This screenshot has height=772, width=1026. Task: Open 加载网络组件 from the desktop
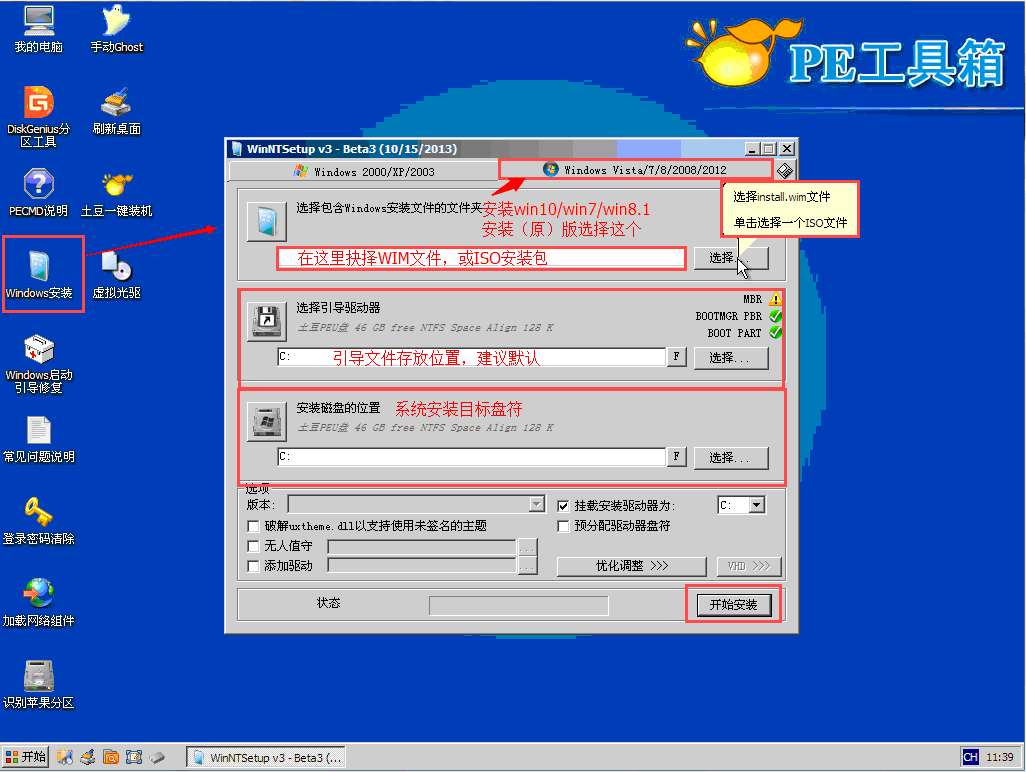[x=38, y=598]
